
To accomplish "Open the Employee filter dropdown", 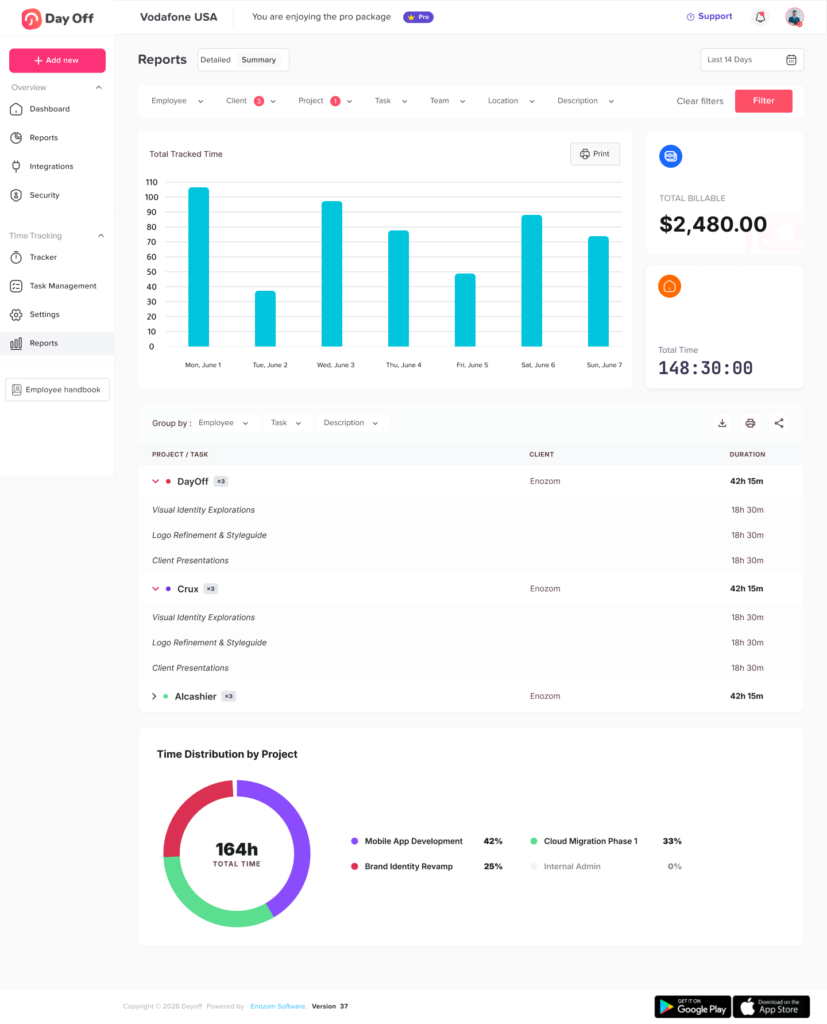I will coord(177,101).
